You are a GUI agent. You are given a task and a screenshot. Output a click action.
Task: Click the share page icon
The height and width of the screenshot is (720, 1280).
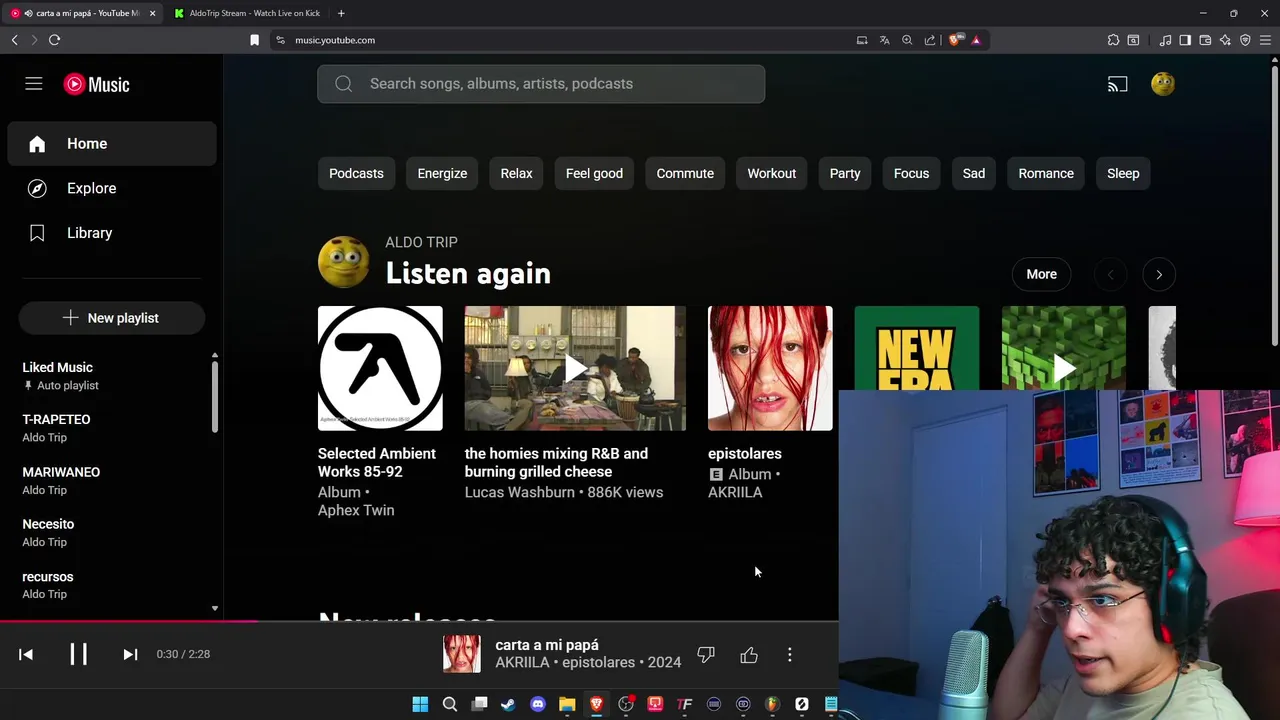click(930, 40)
